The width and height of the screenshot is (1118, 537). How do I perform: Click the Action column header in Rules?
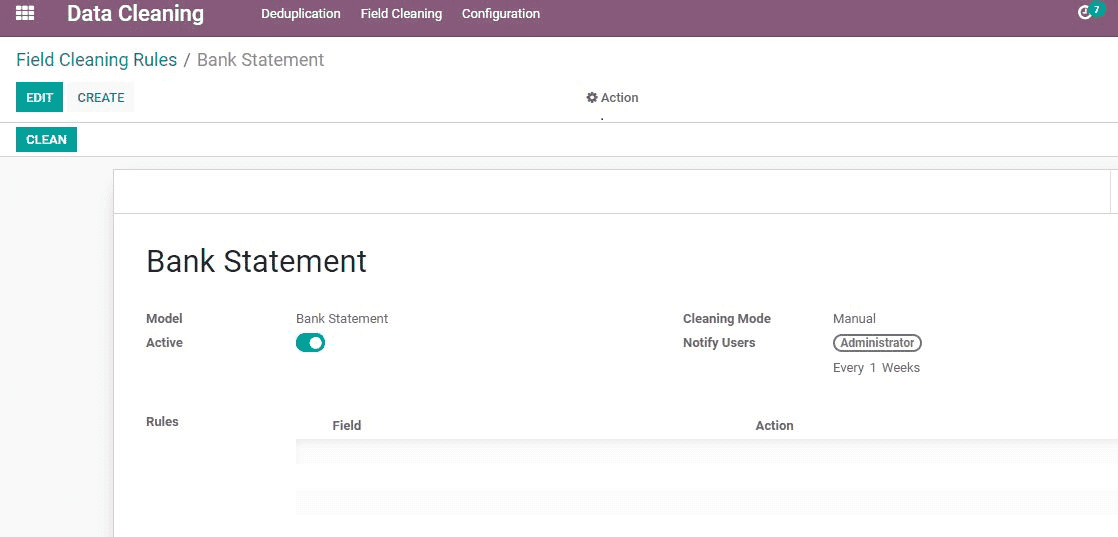click(774, 426)
